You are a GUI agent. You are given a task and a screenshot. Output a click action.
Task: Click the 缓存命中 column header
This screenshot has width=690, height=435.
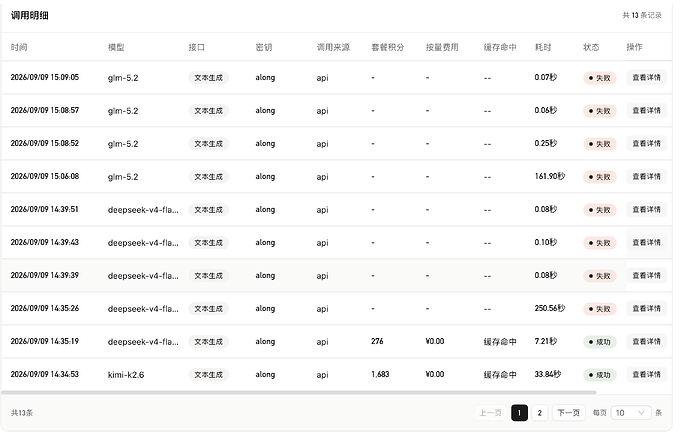(x=500, y=47)
